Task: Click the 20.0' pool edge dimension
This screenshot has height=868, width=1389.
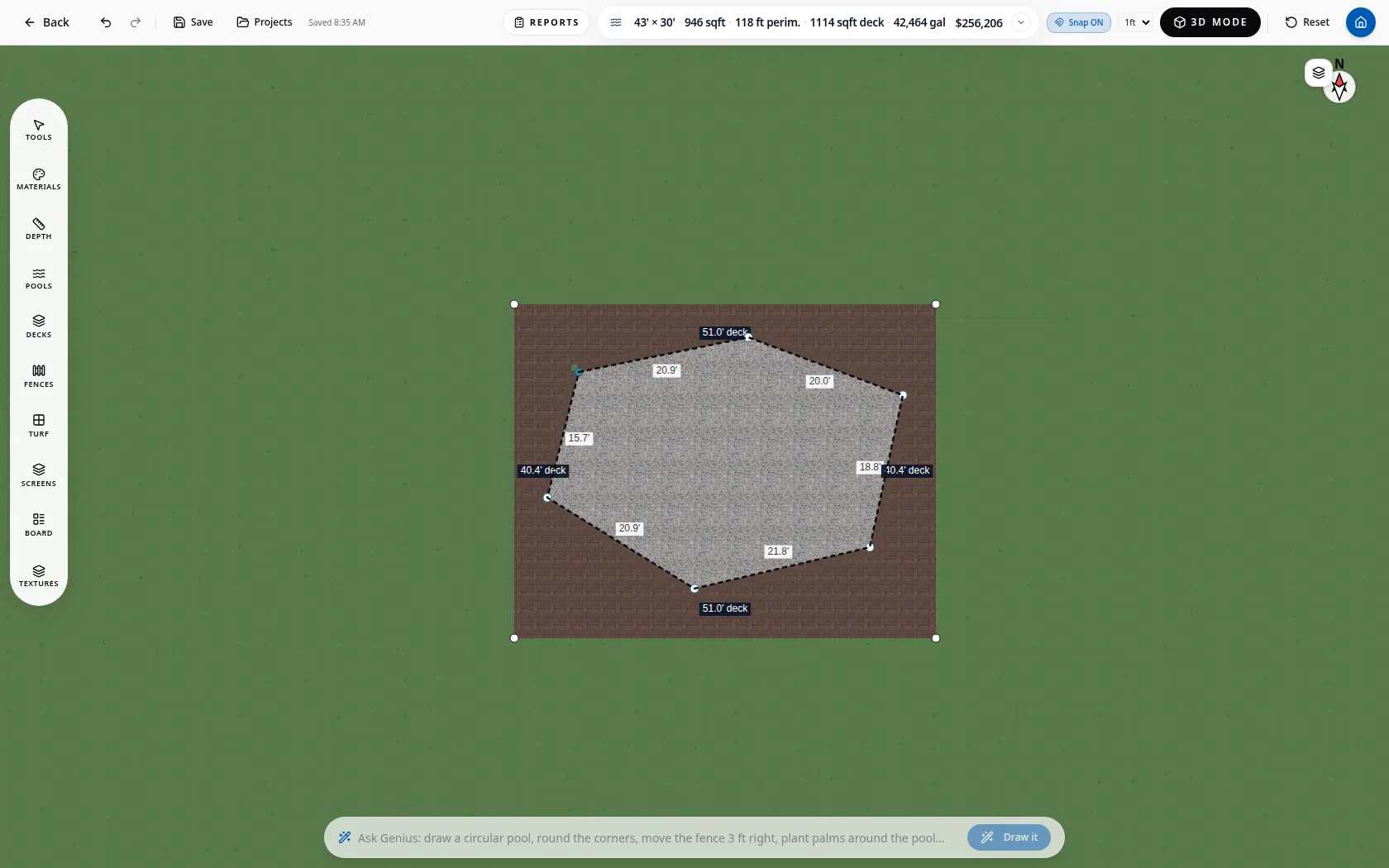Action: point(819,381)
